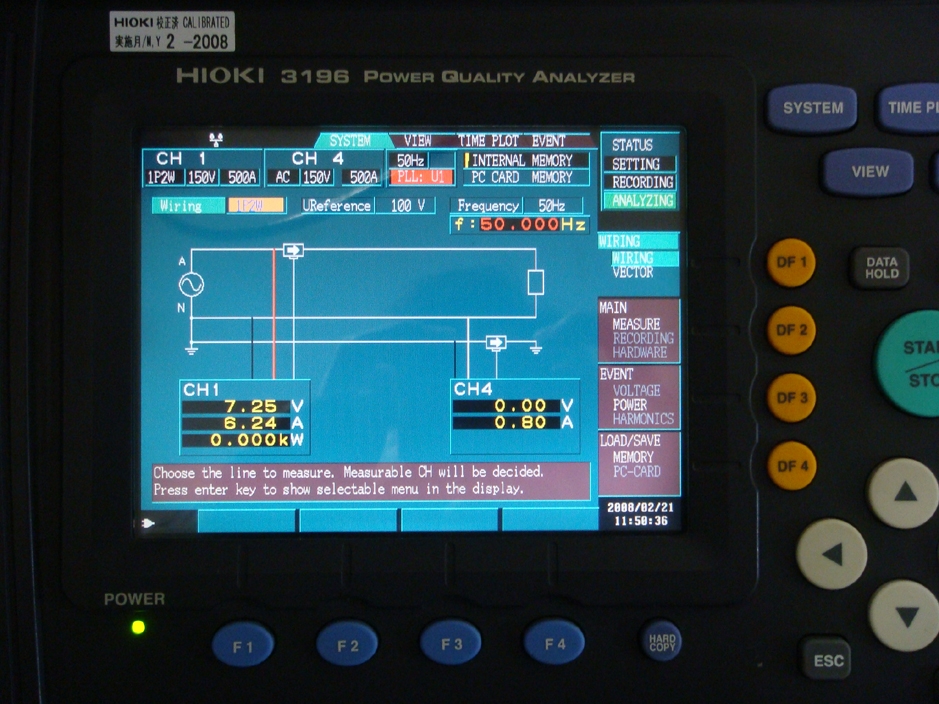Open the Frequency 50Hz field

point(552,205)
